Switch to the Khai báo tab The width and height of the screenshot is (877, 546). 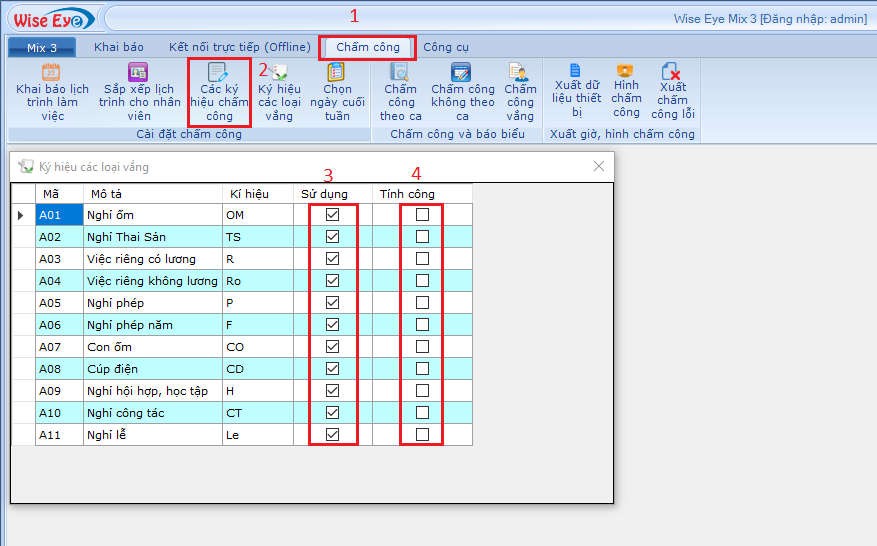118,47
